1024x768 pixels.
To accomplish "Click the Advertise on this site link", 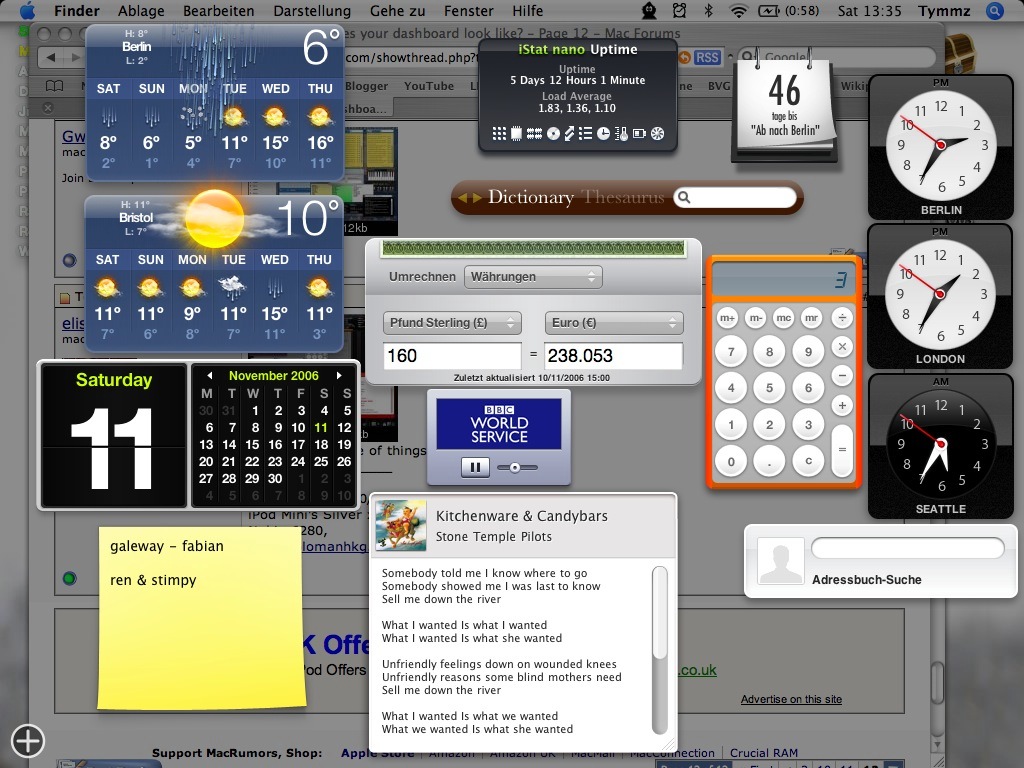I will click(791, 699).
